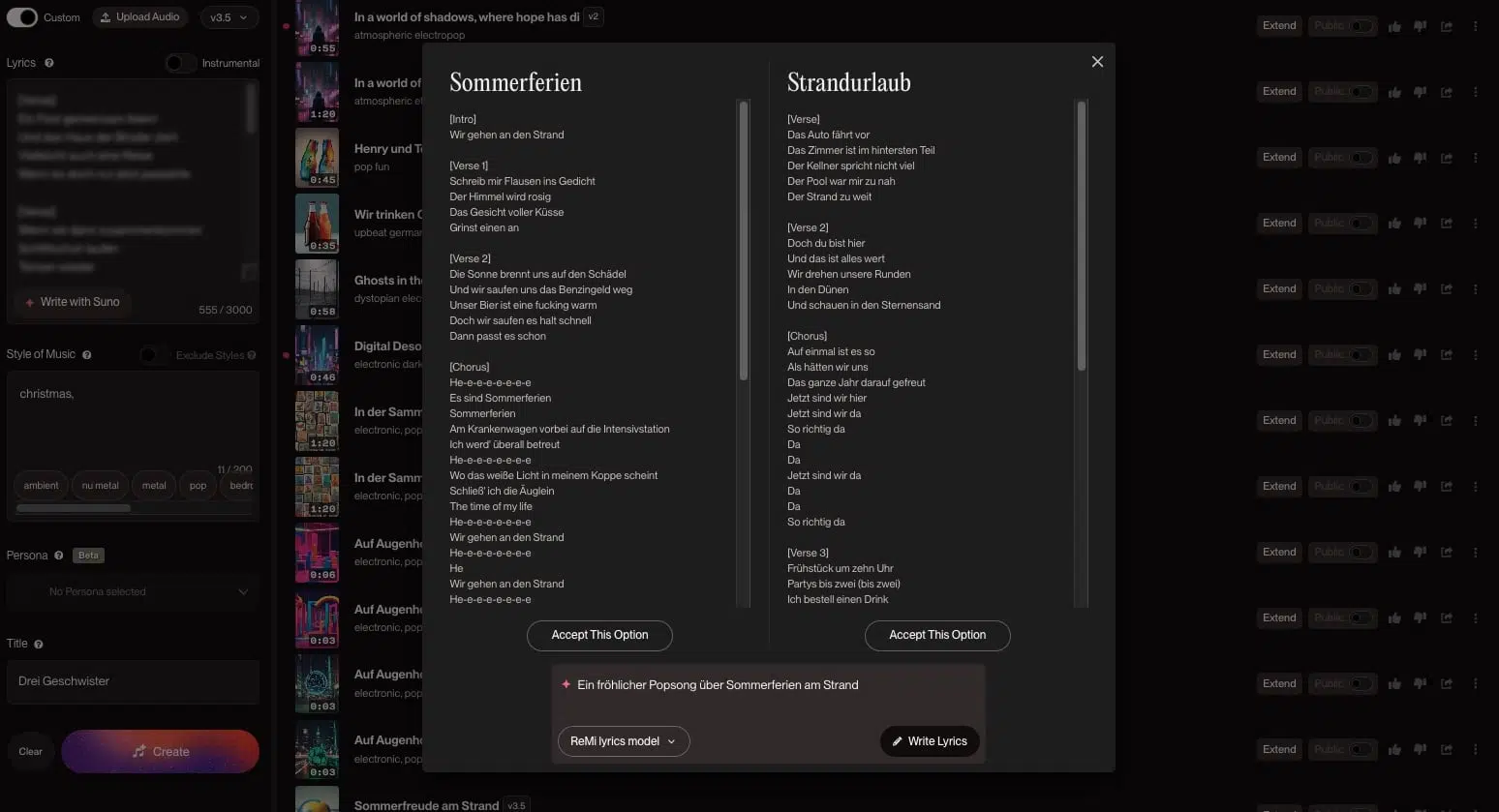1499x812 pixels.
Task: Open the v3.5 version dropdown
Action: [x=229, y=17]
